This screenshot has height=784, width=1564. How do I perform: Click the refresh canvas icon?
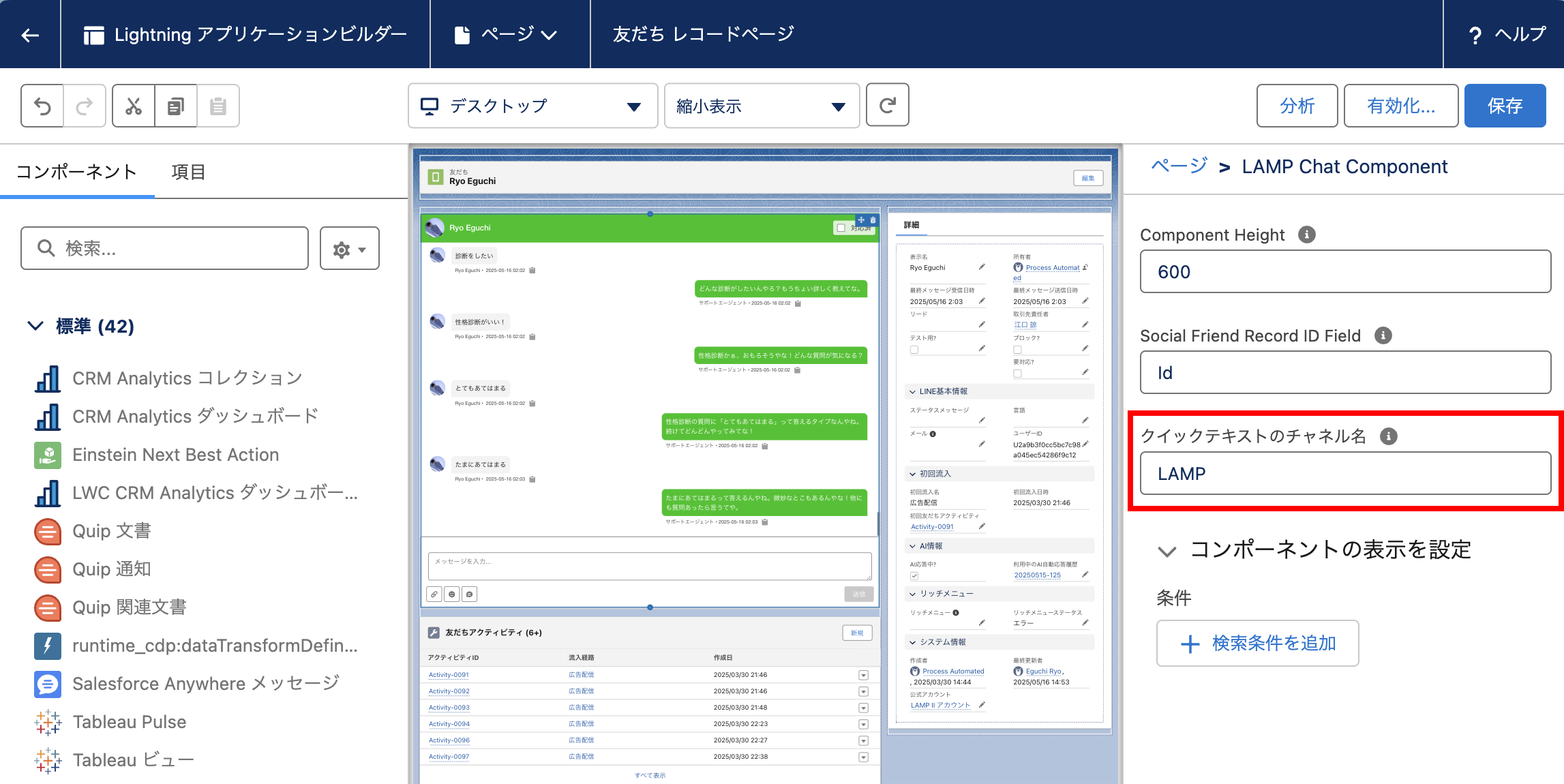(887, 106)
